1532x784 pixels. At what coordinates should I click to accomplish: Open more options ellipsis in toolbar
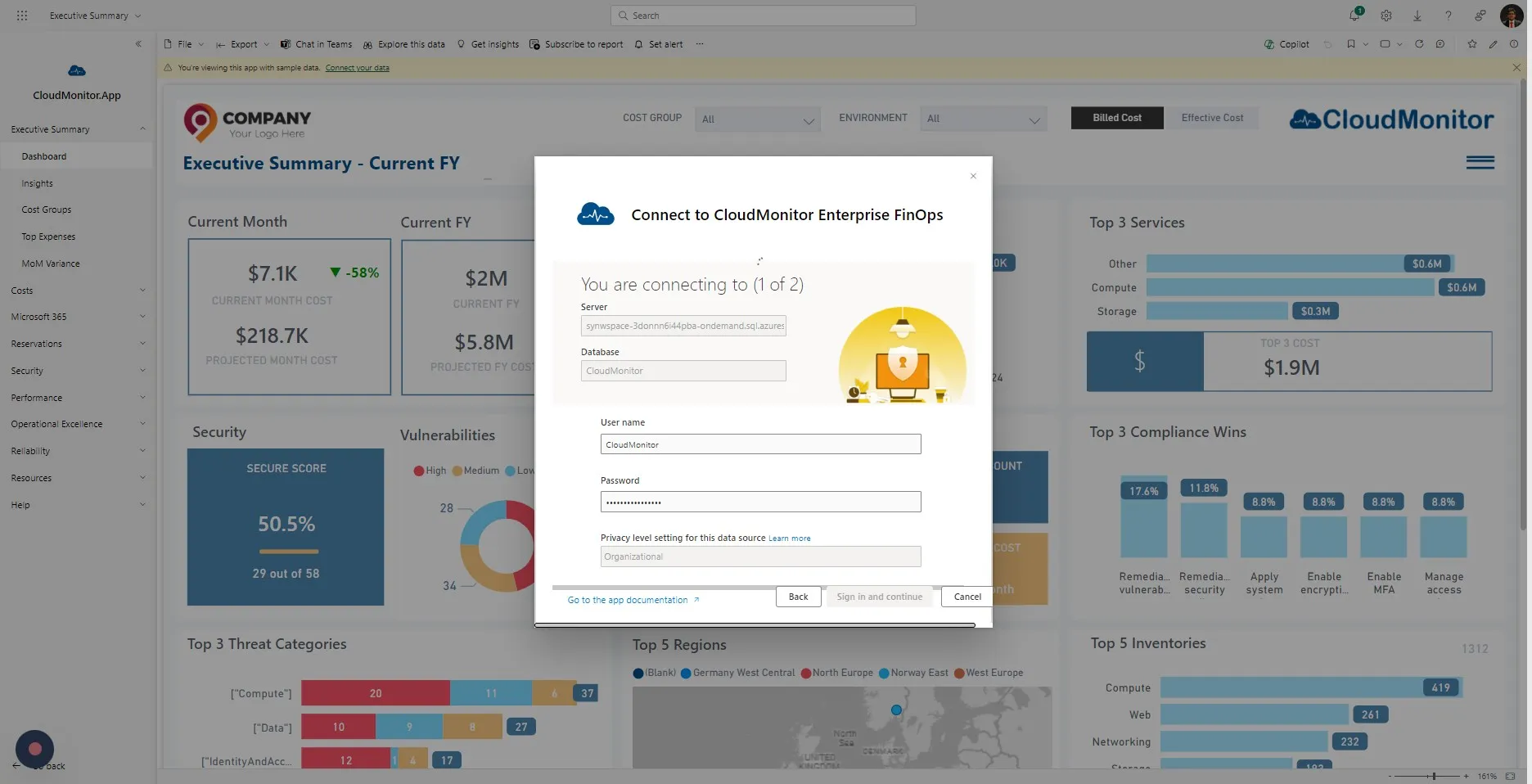[x=700, y=44]
